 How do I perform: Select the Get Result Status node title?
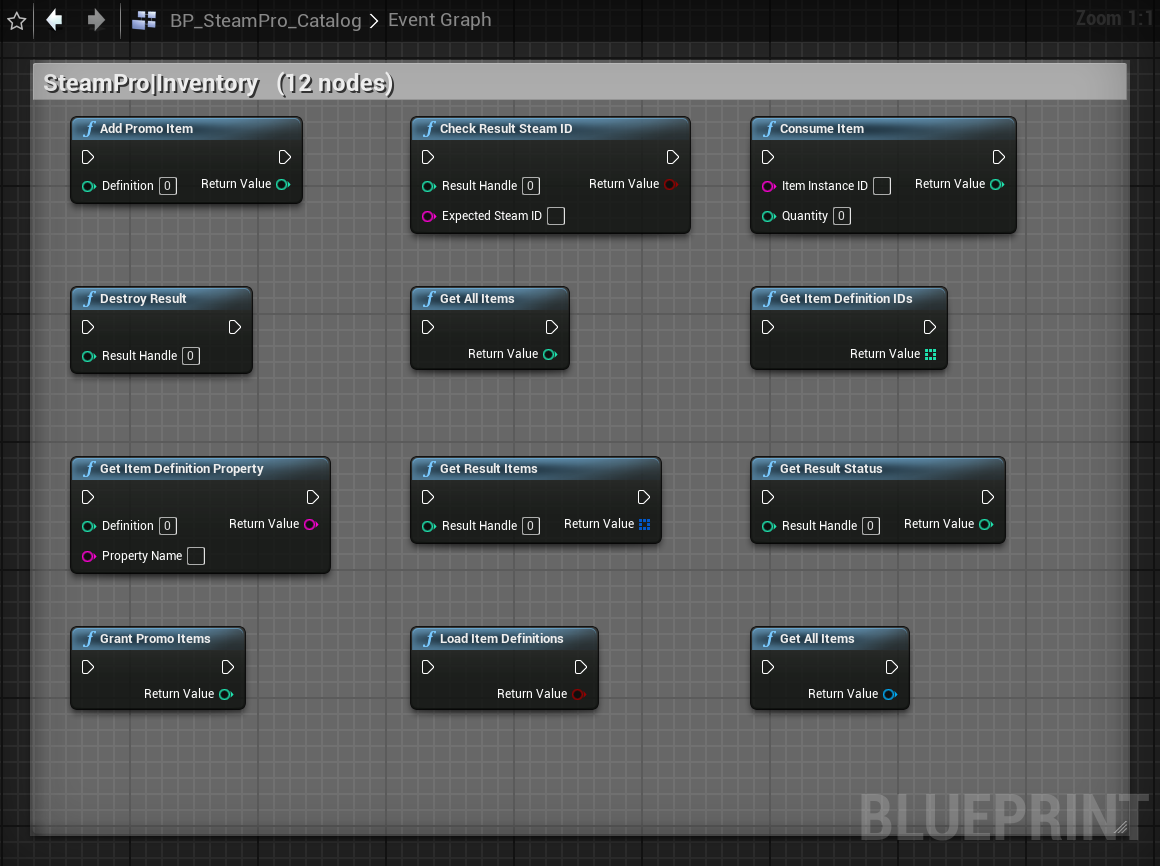831,469
